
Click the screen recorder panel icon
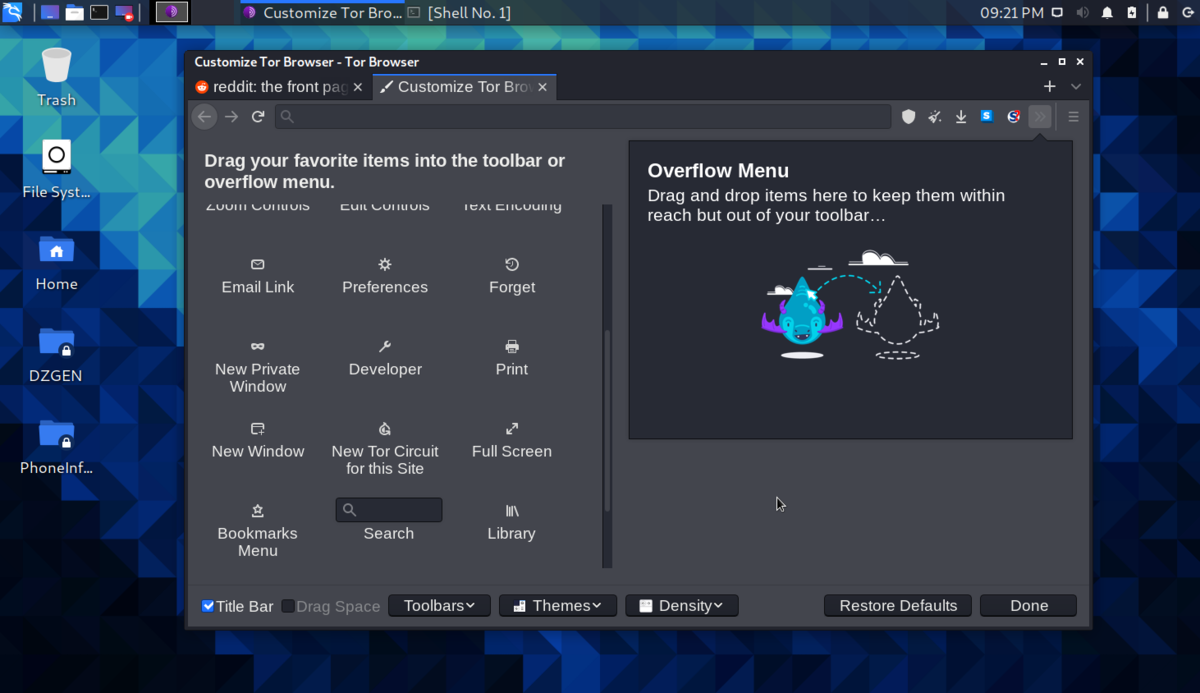click(125, 13)
